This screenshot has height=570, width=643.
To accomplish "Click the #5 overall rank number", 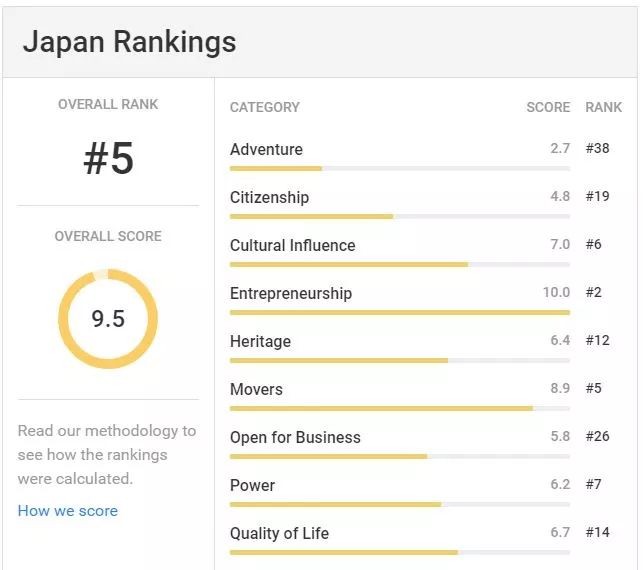I will tap(108, 159).
